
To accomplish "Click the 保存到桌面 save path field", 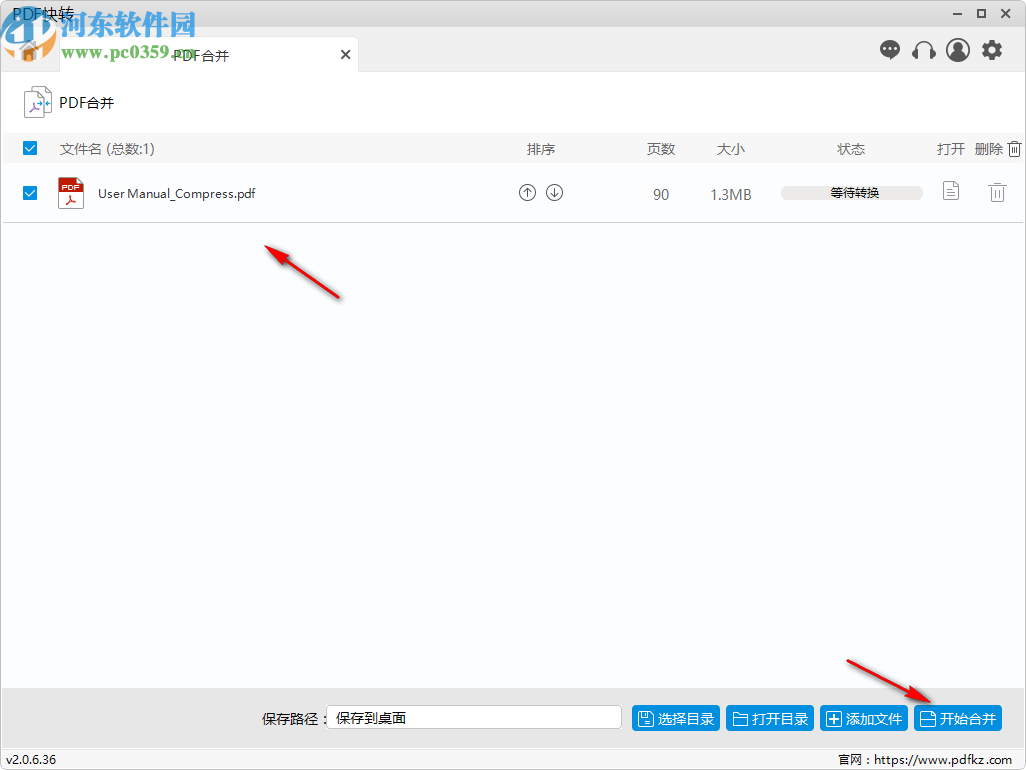I will (473, 717).
